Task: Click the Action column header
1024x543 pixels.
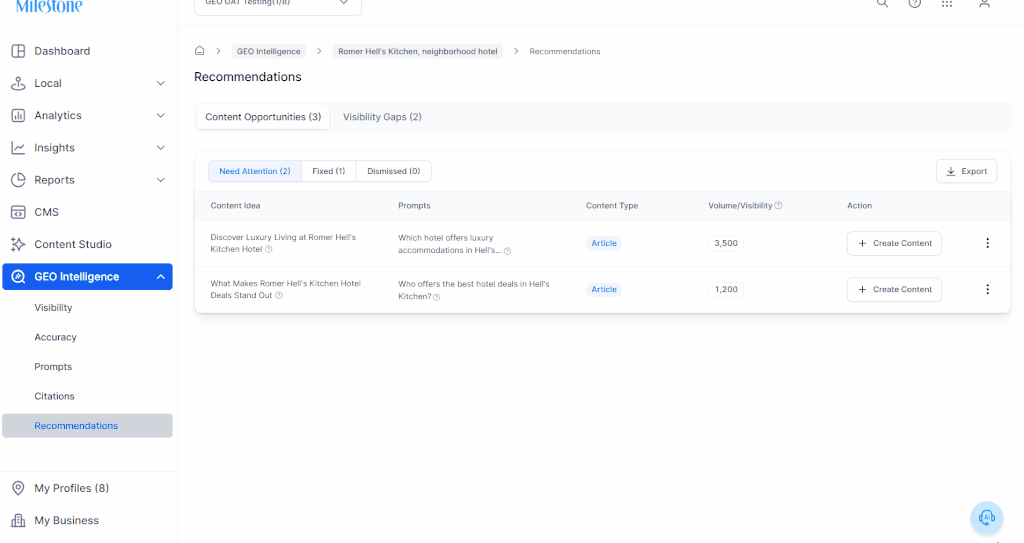Action: click(859, 205)
